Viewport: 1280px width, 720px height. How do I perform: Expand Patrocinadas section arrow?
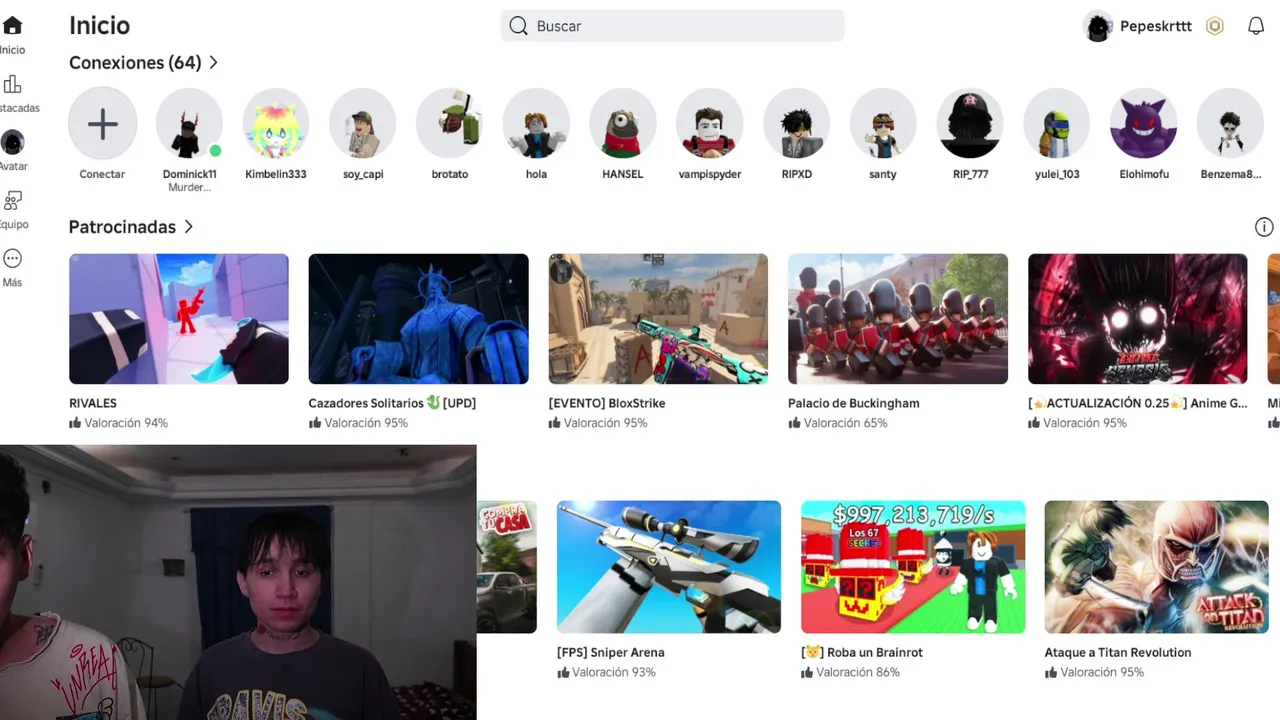pos(188,227)
